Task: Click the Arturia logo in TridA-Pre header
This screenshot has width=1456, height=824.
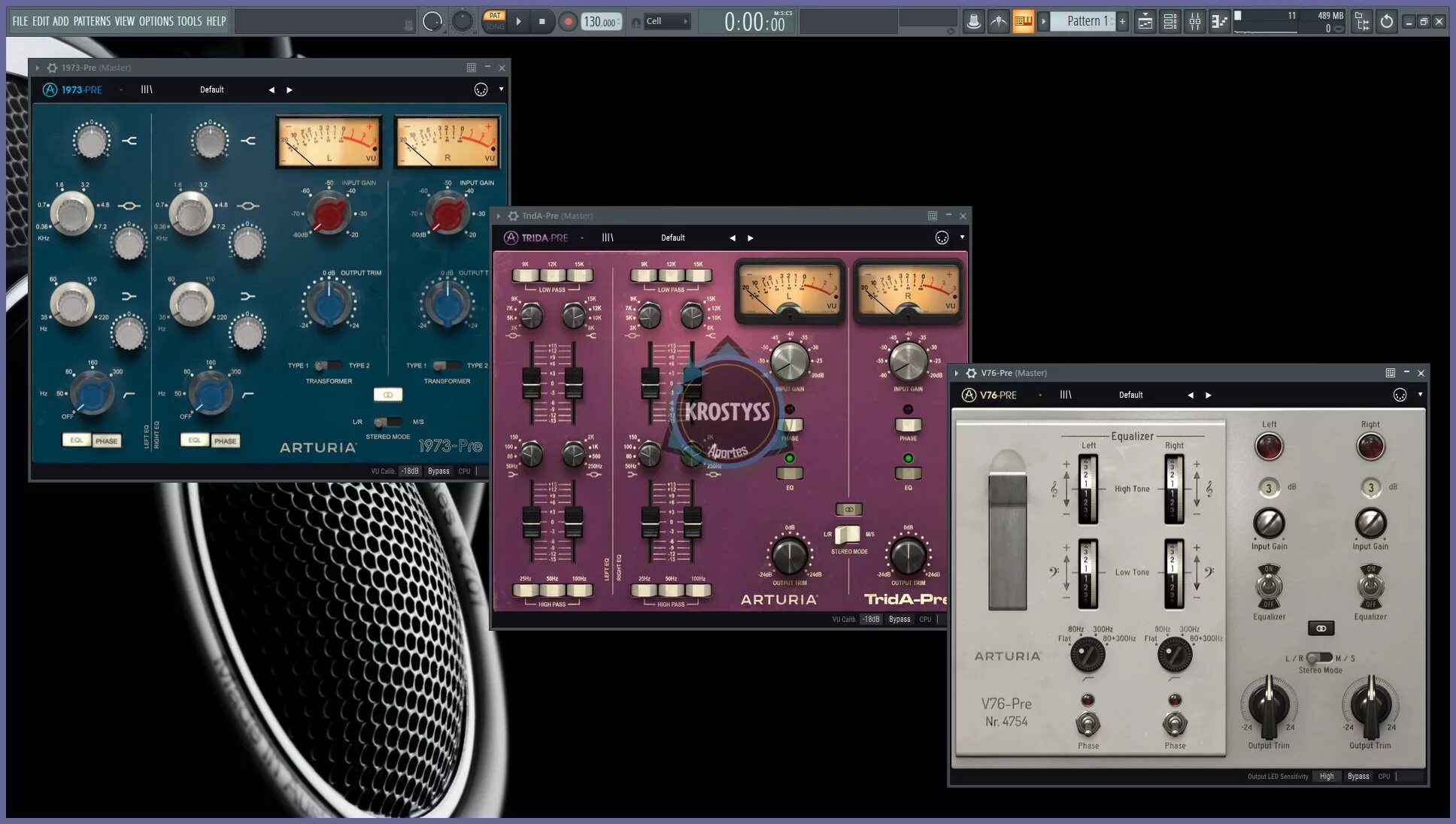Action: pos(511,238)
